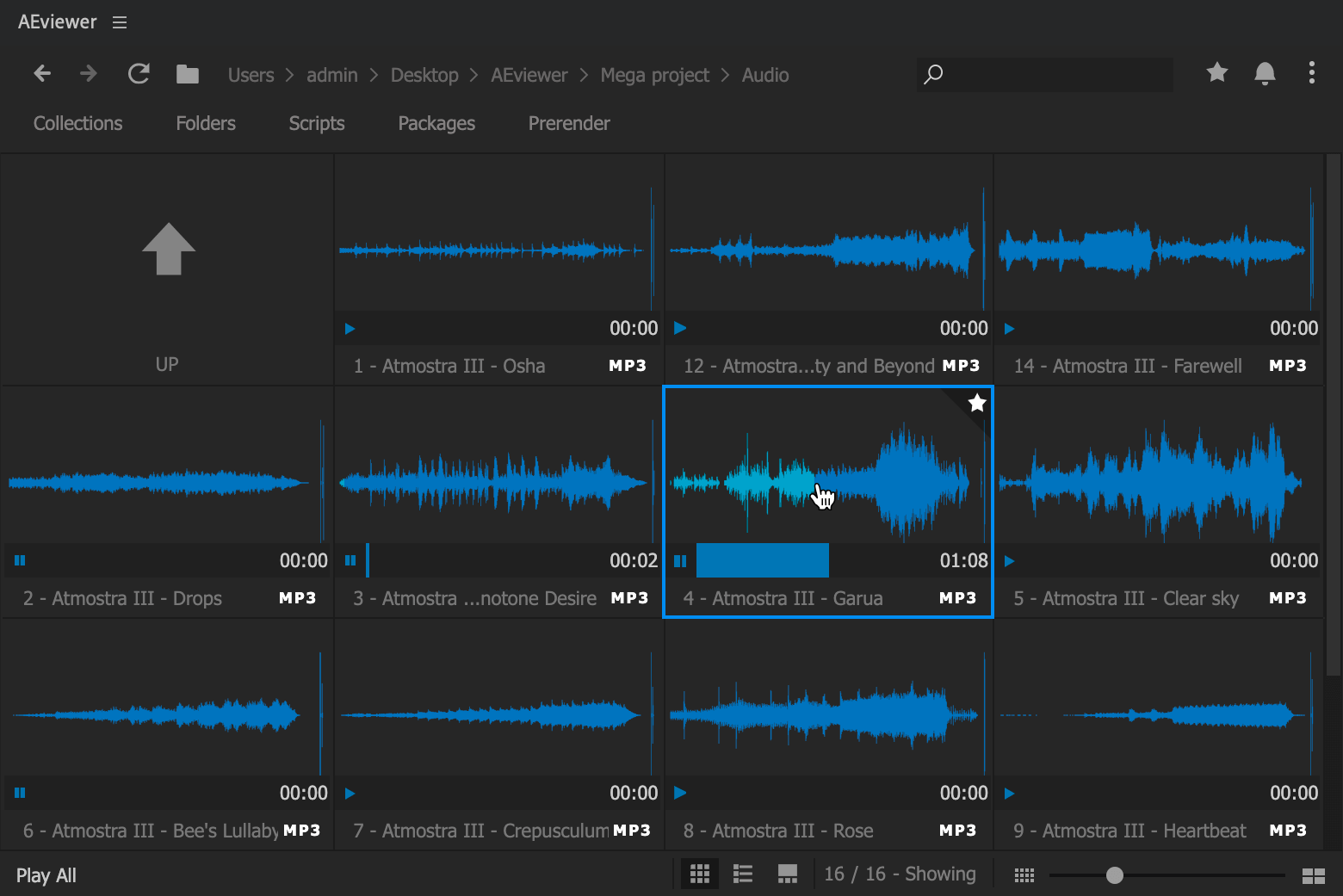Click Desktop in the breadcrumb path
Image resolution: width=1343 pixels, height=896 pixels.
[x=424, y=75]
